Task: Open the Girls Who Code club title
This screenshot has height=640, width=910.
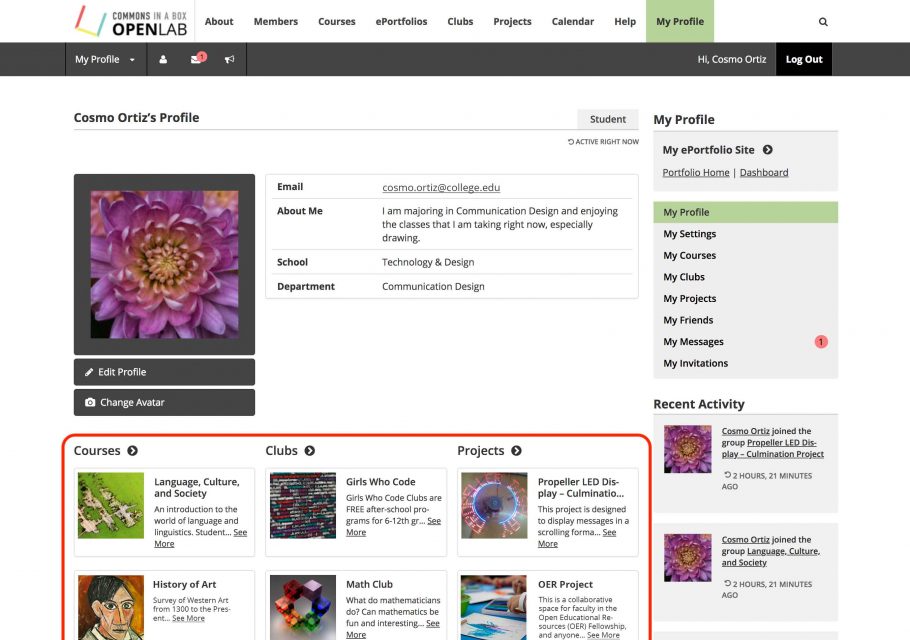Action: (381, 482)
